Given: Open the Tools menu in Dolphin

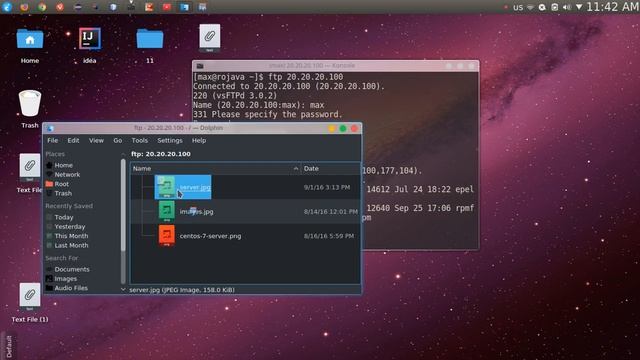Looking at the screenshot, I should pyautogui.click(x=140, y=140).
